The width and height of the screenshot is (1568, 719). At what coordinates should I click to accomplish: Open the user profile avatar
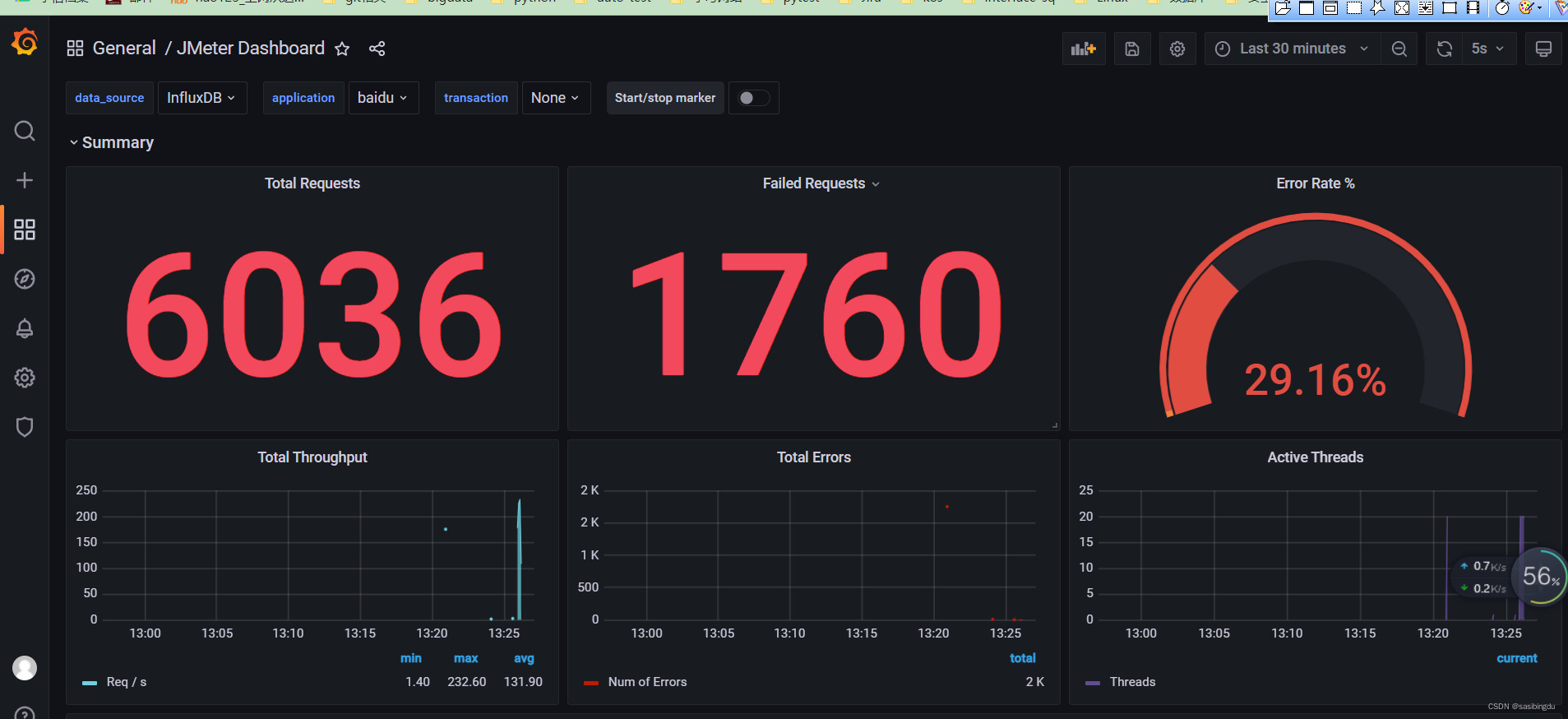point(25,668)
